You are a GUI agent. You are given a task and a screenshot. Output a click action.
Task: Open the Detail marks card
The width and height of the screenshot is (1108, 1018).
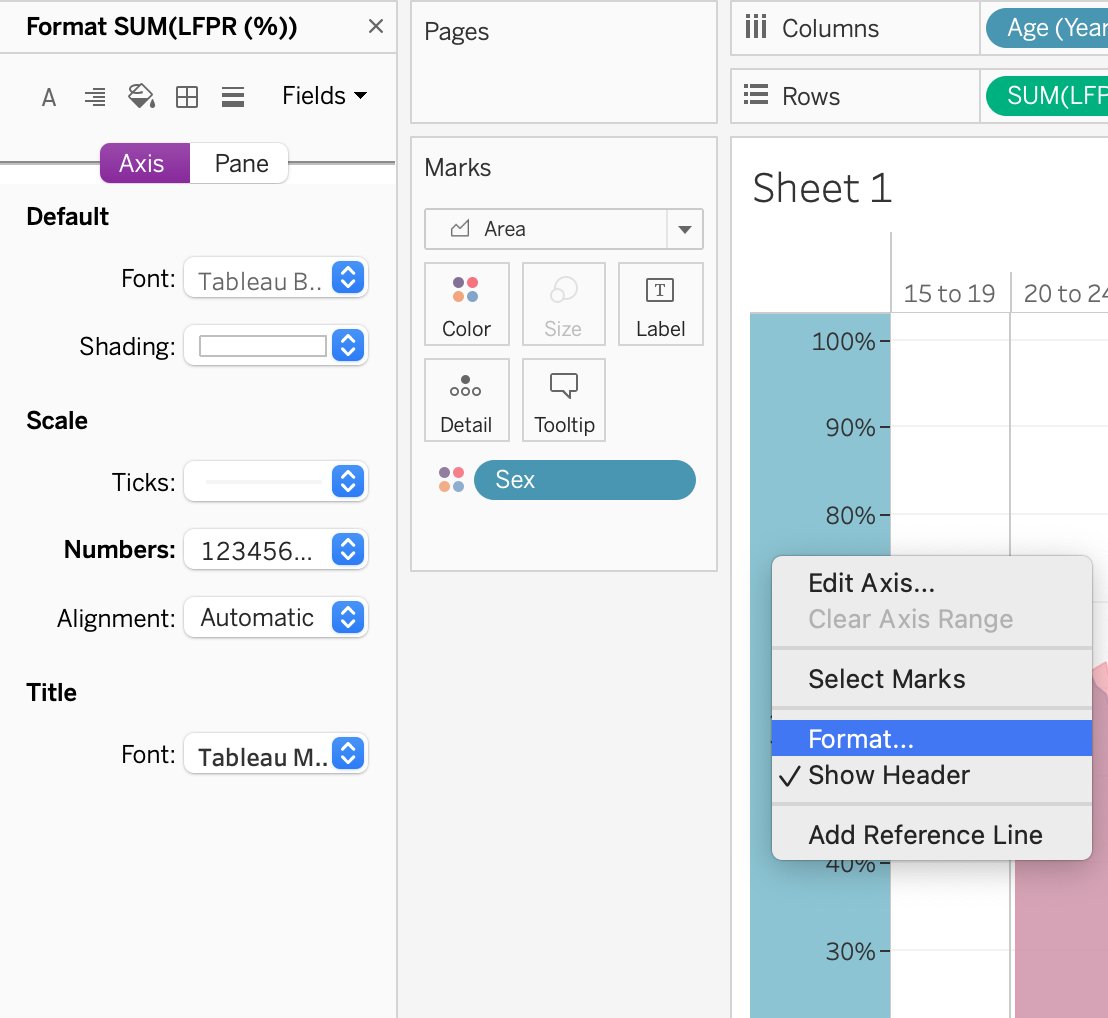466,400
